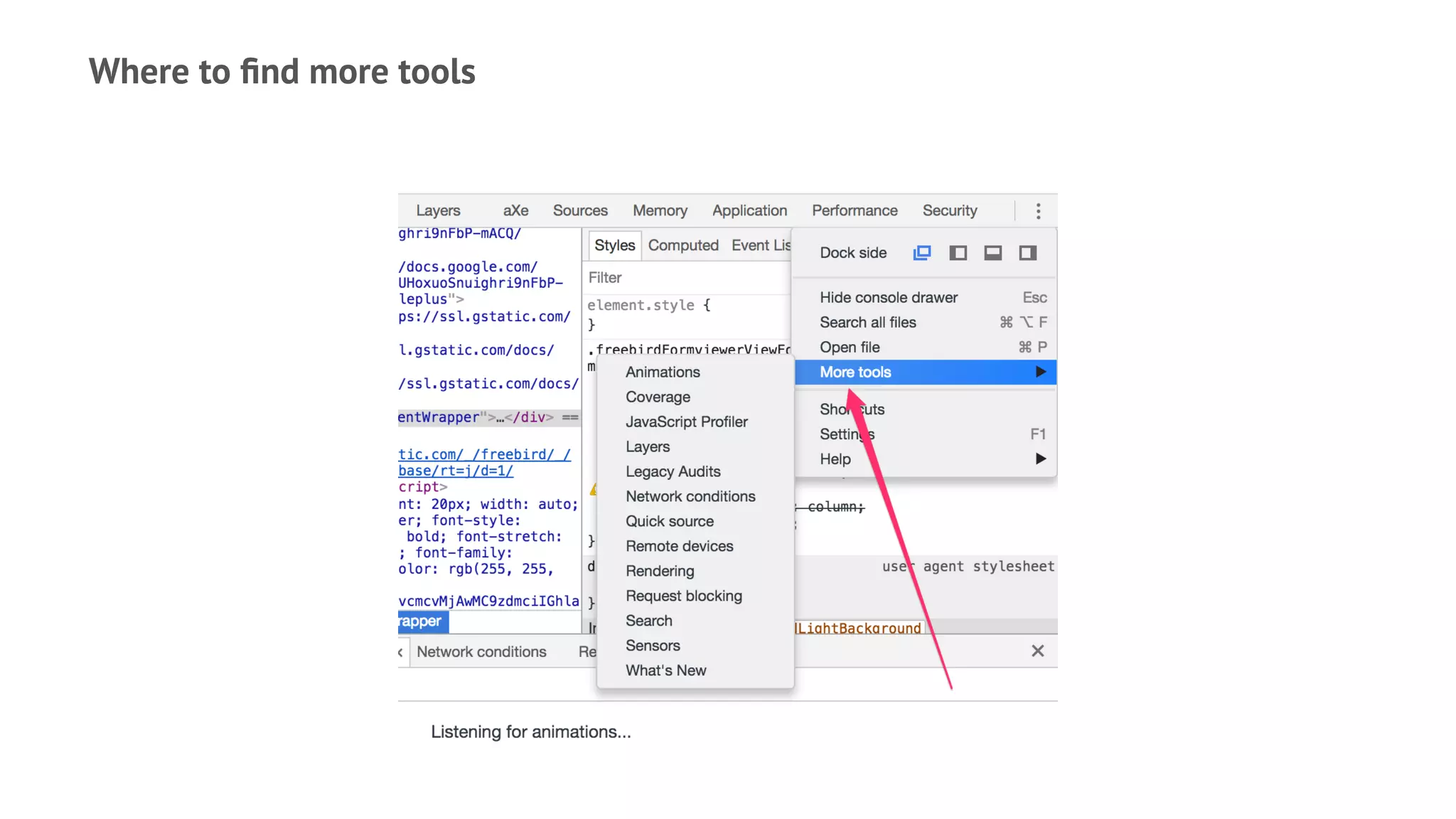Open Shortcuts from the menu

point(925,409)
